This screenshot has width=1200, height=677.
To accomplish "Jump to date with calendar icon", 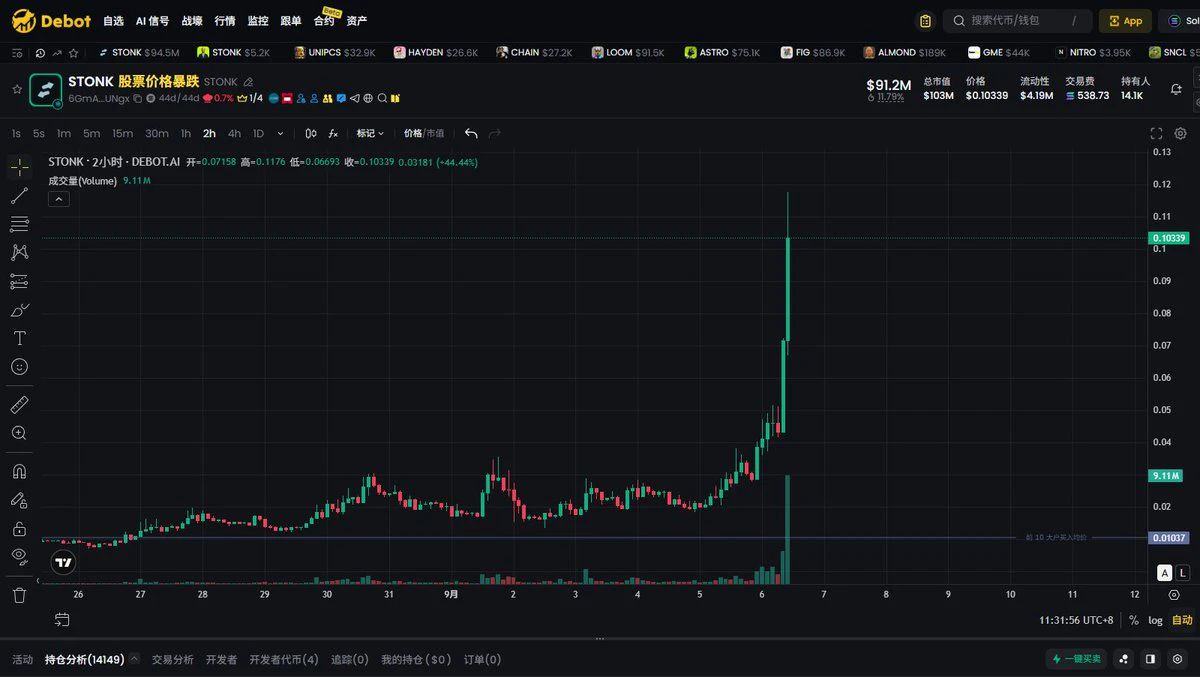I will click(x=62, y=620).
